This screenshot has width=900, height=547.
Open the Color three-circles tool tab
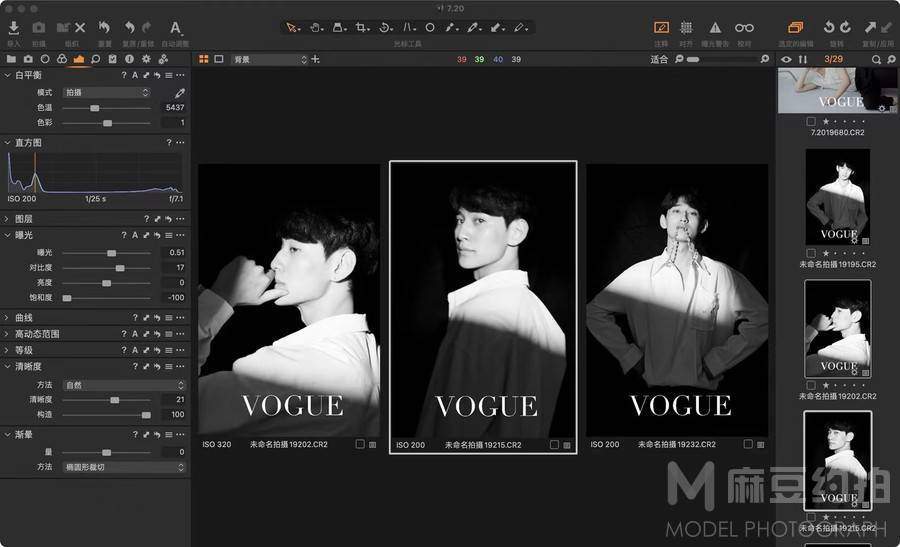[x=62, y=59]
